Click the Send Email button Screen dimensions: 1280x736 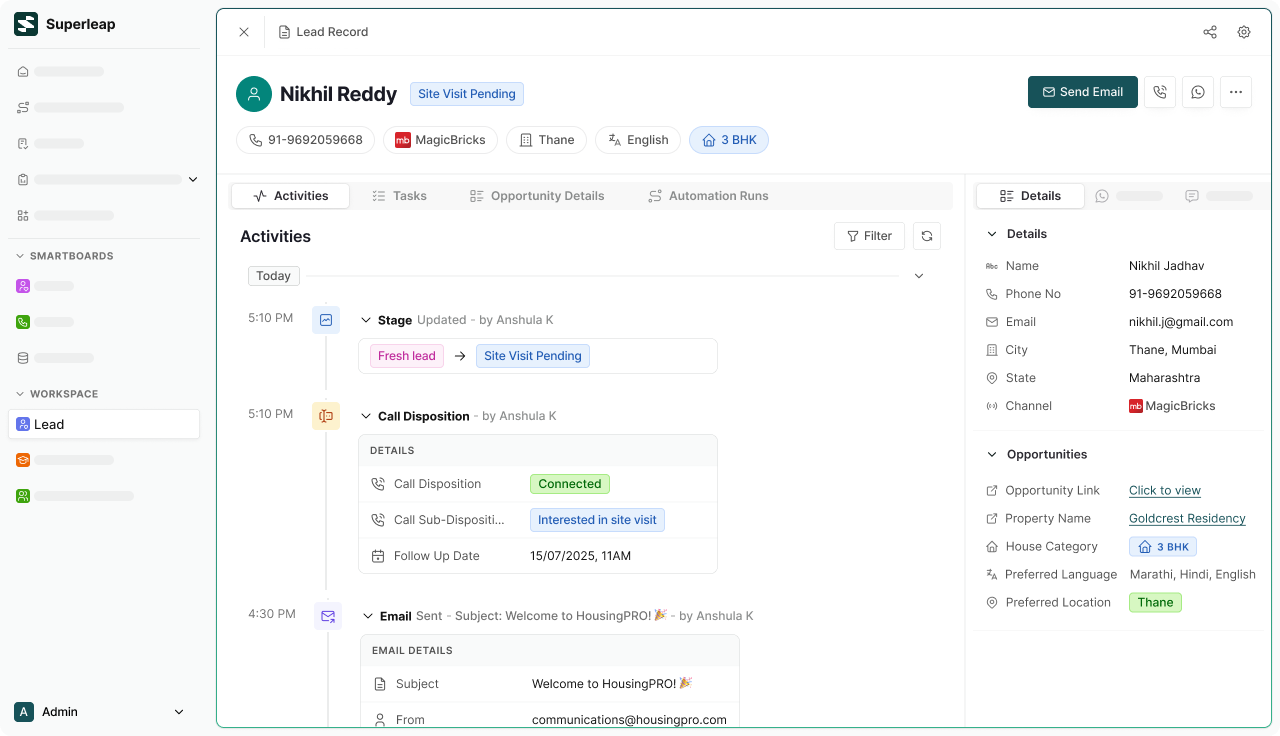[x=1082, y=92]
